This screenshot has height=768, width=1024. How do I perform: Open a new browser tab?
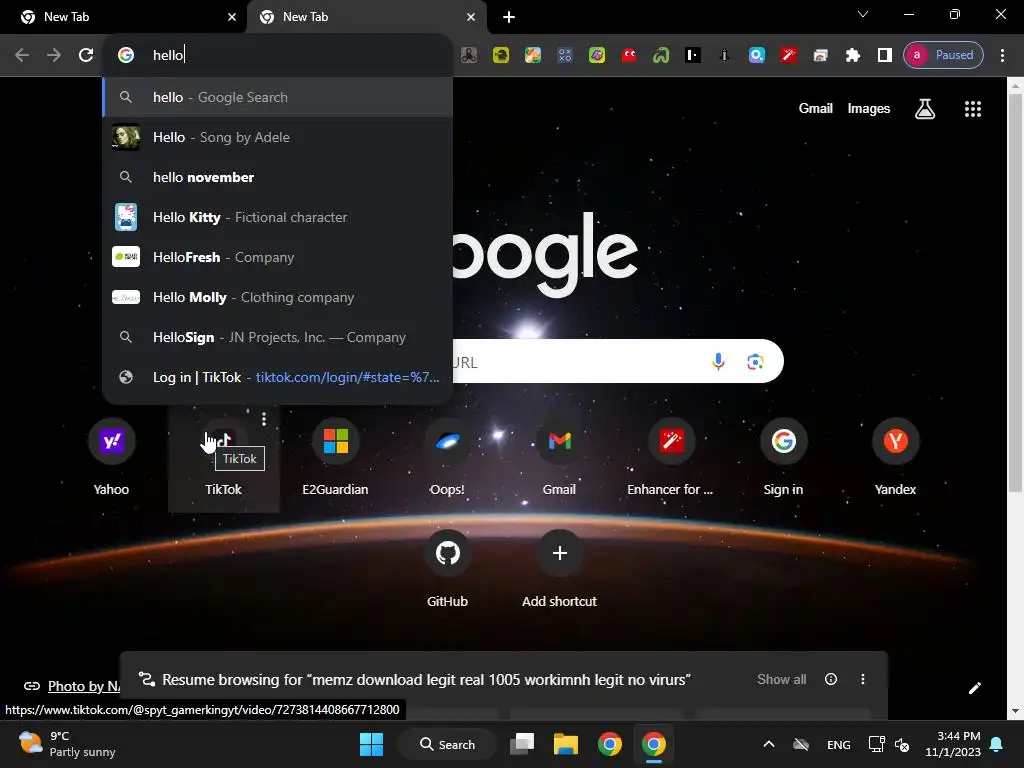point(509,17)
